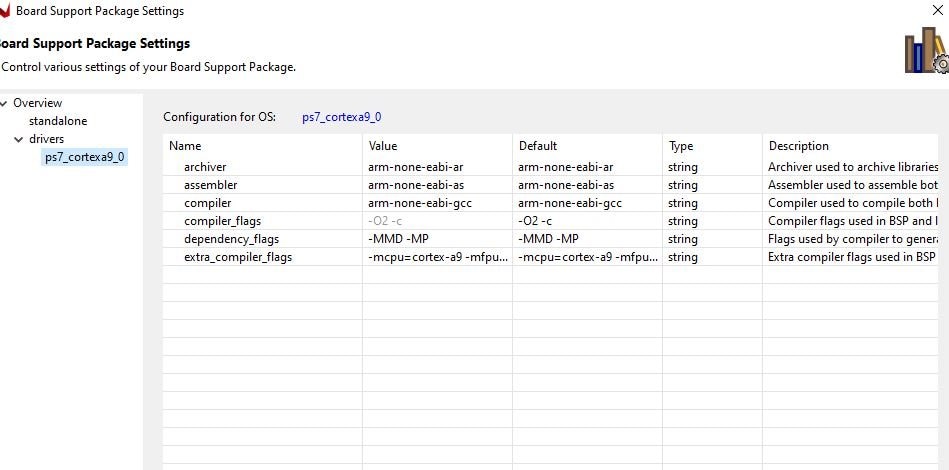This screenshot has width=949, height=470.
Task: Collapse the drivers tree node
Action: (19, 139)
